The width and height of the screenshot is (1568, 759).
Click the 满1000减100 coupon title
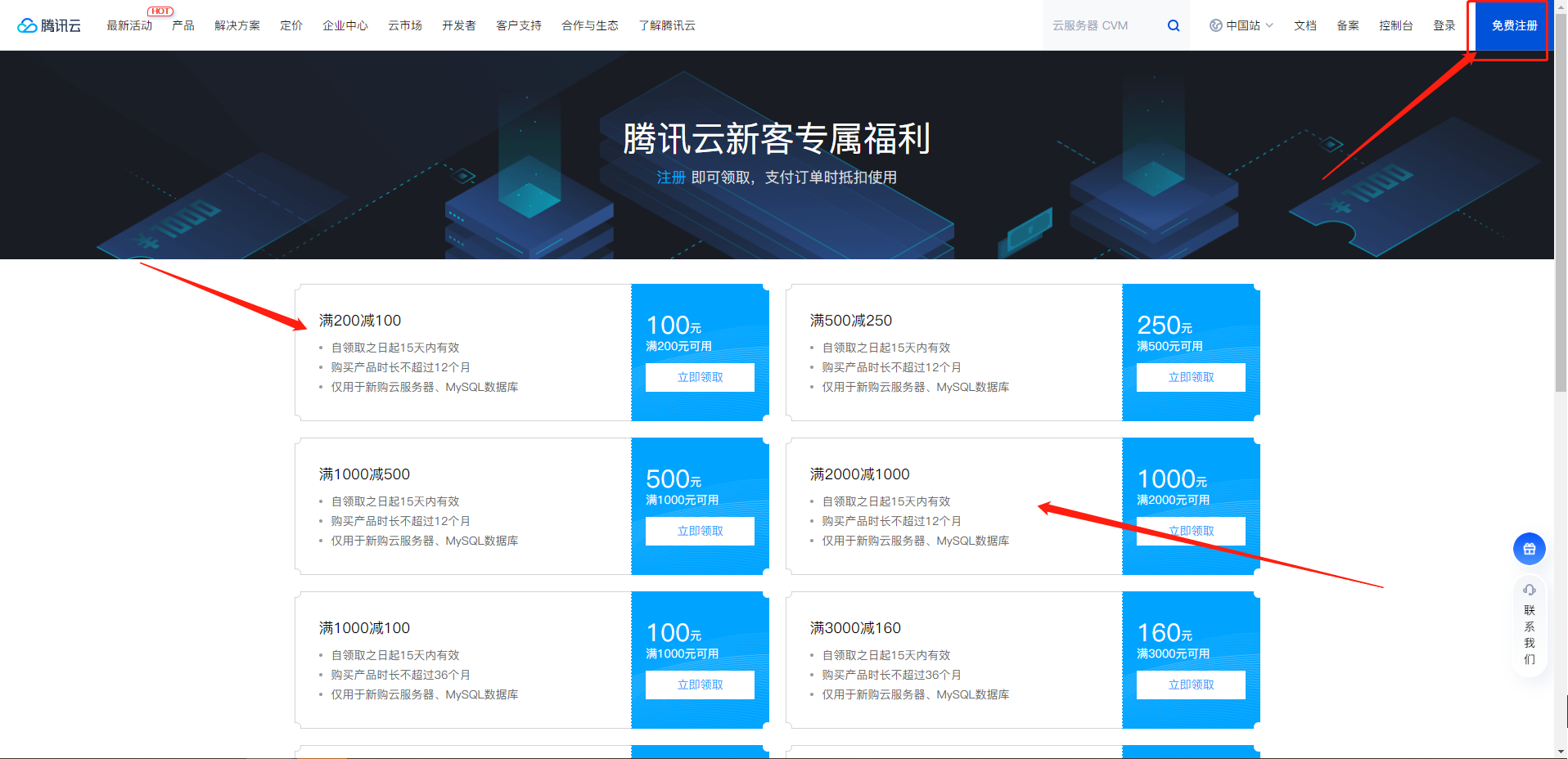click(364, 628)
